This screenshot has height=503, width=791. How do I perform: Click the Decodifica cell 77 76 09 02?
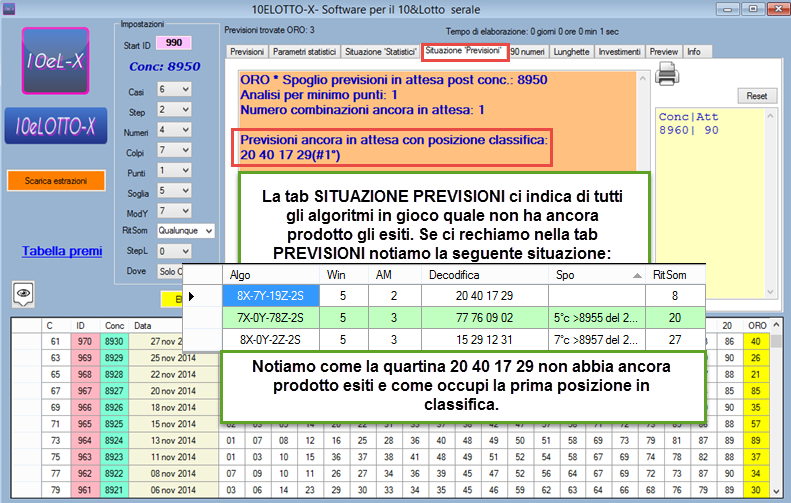pos(485,318)
